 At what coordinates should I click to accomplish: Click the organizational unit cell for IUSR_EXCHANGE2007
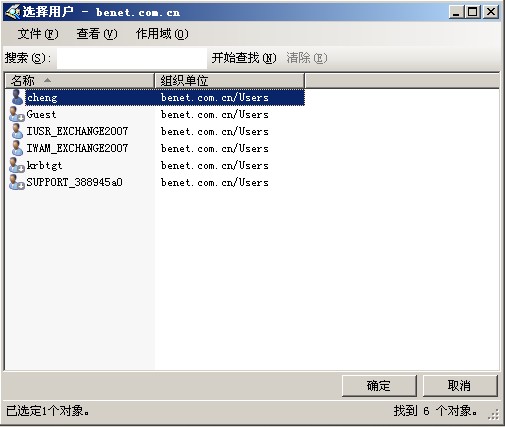pyautogui.click(x=215, y=131)
